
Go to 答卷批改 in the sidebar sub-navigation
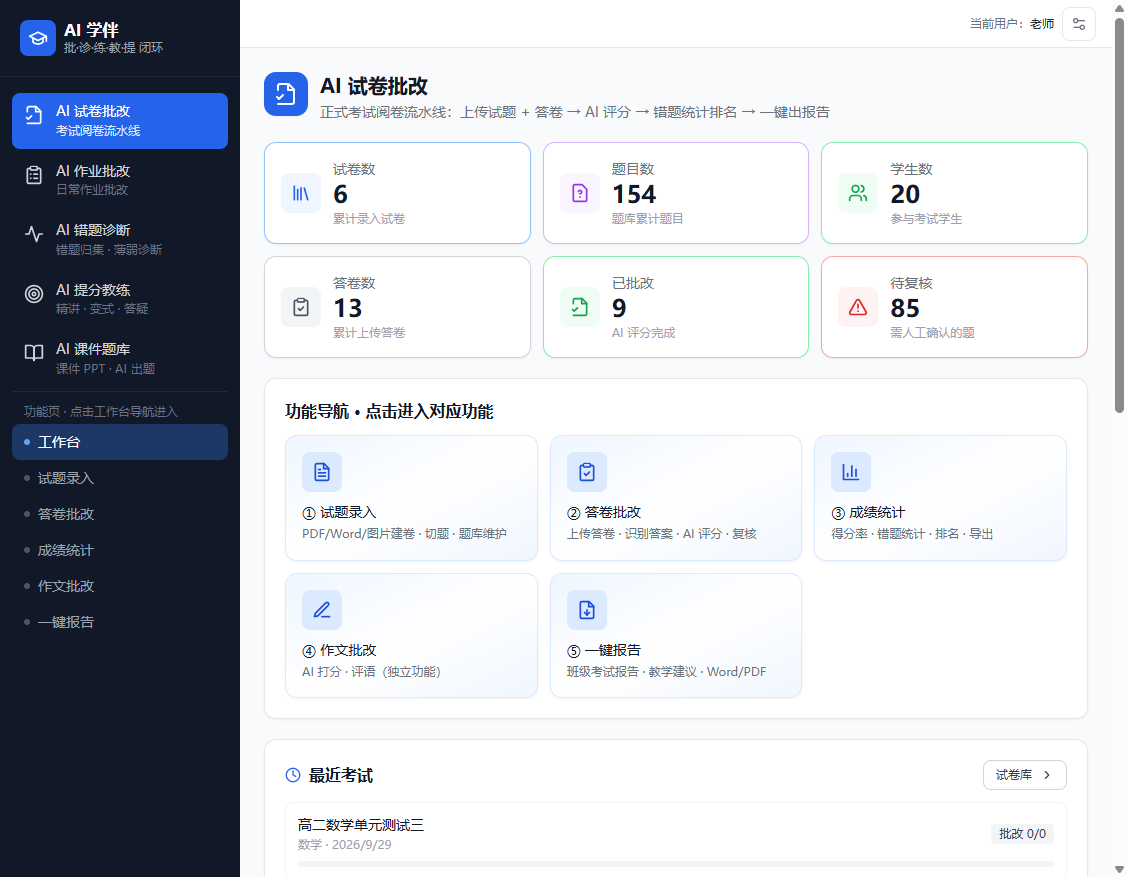click(x=120, y=514)
